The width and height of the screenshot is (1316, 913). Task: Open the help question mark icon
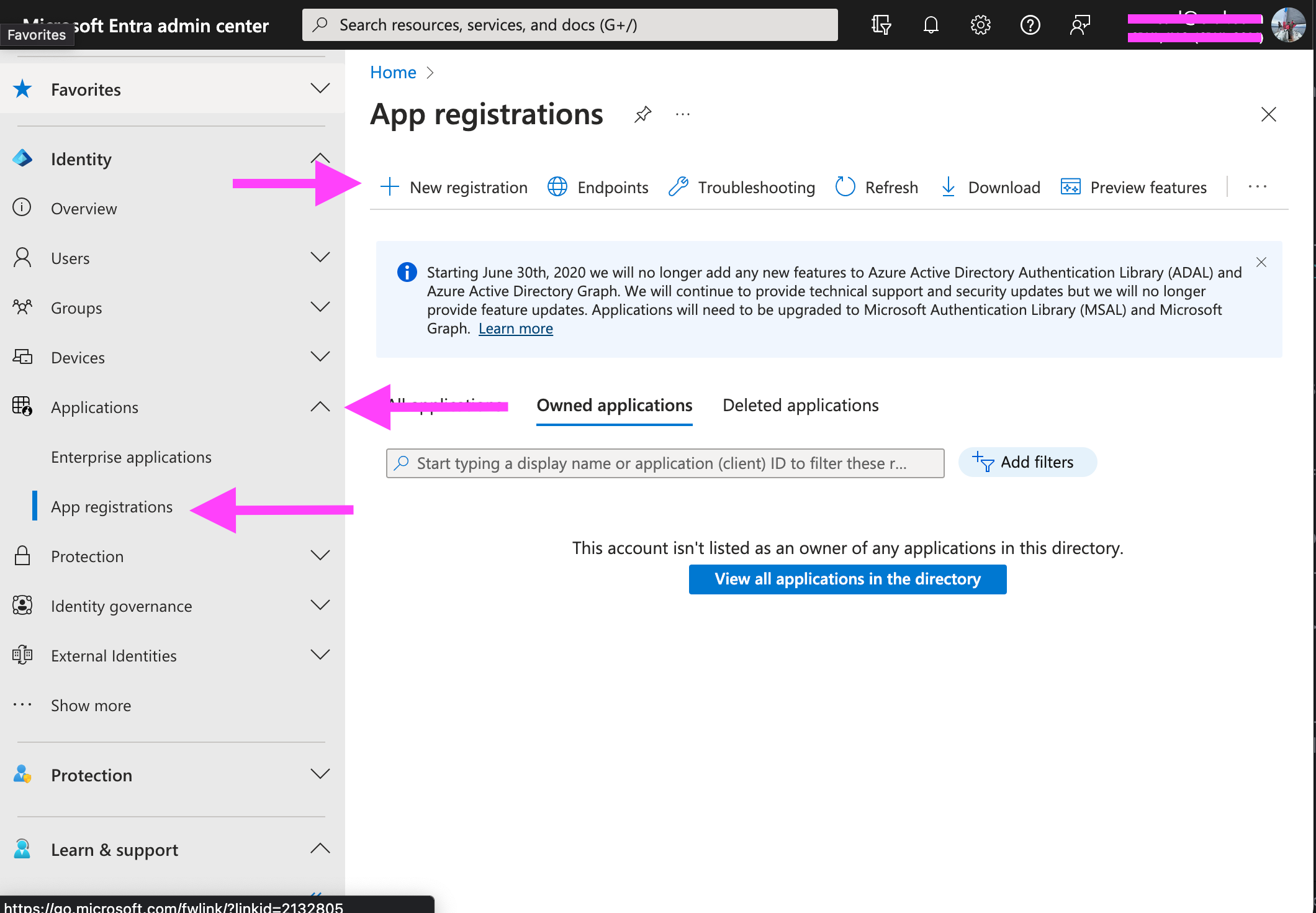pos(1030,25)
